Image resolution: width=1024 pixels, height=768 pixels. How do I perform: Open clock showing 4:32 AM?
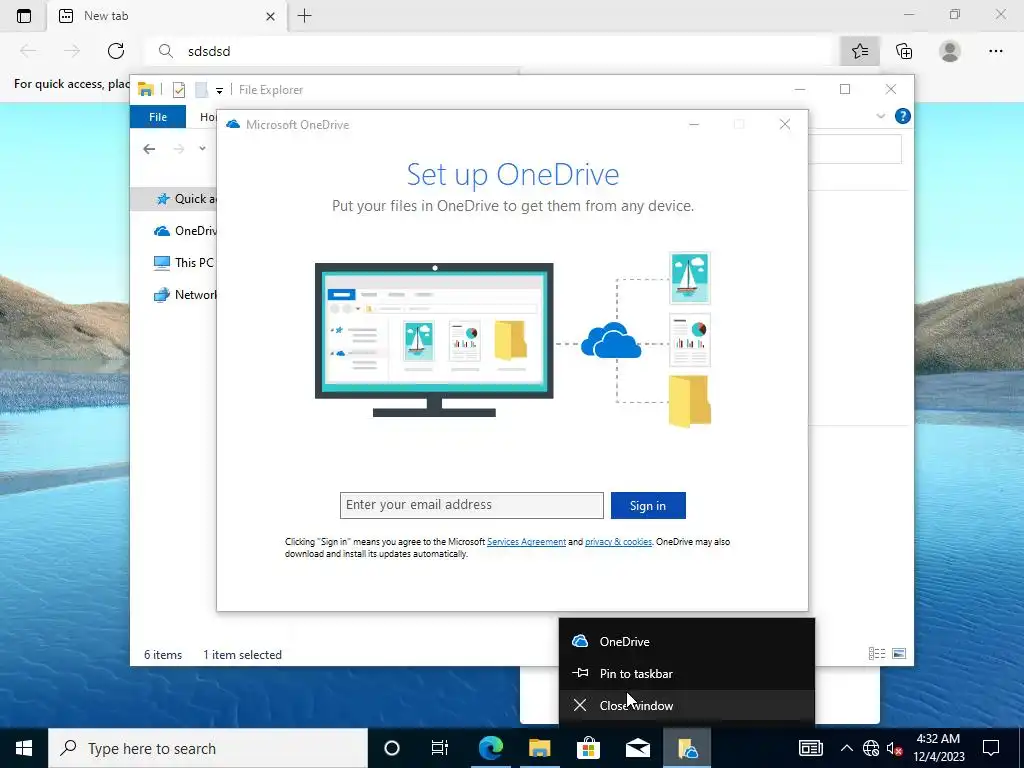point(939,748)
